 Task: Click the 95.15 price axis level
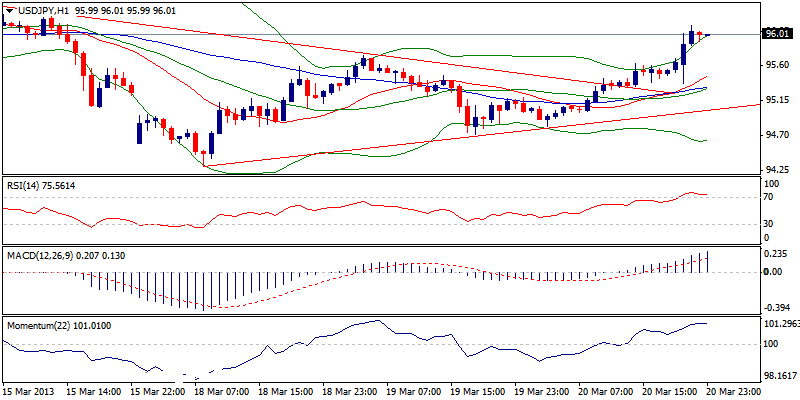(x=776, y=100)
